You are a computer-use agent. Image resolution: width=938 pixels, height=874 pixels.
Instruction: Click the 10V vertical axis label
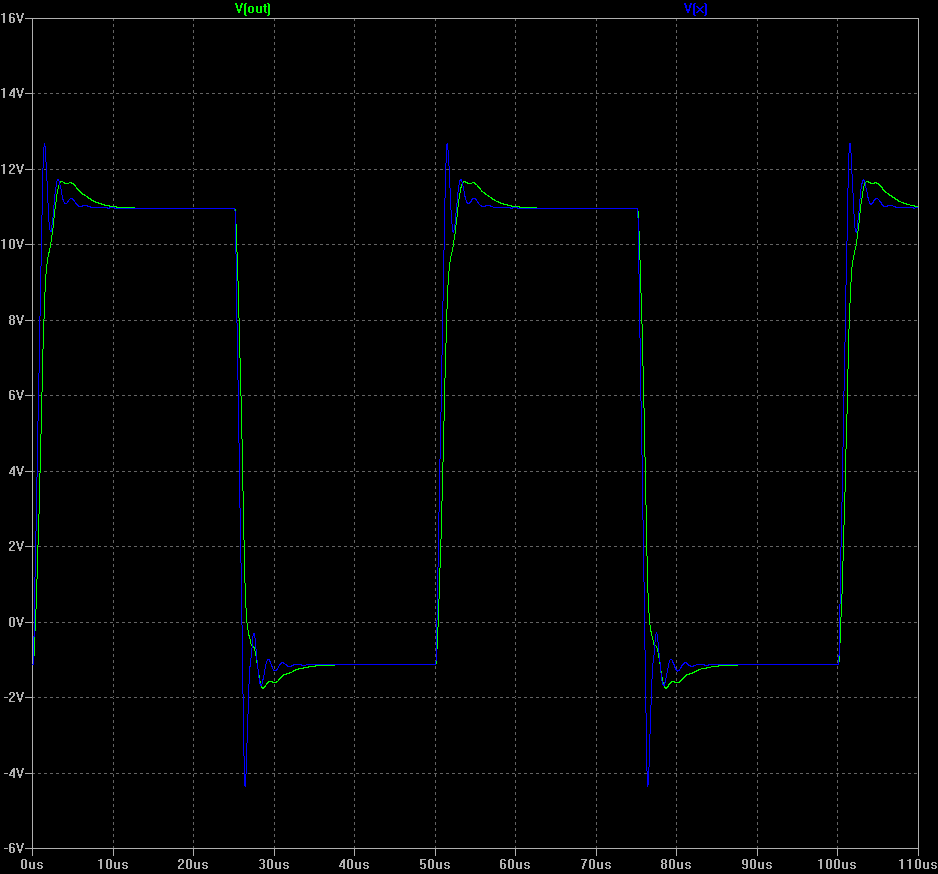tap(12, 245)
